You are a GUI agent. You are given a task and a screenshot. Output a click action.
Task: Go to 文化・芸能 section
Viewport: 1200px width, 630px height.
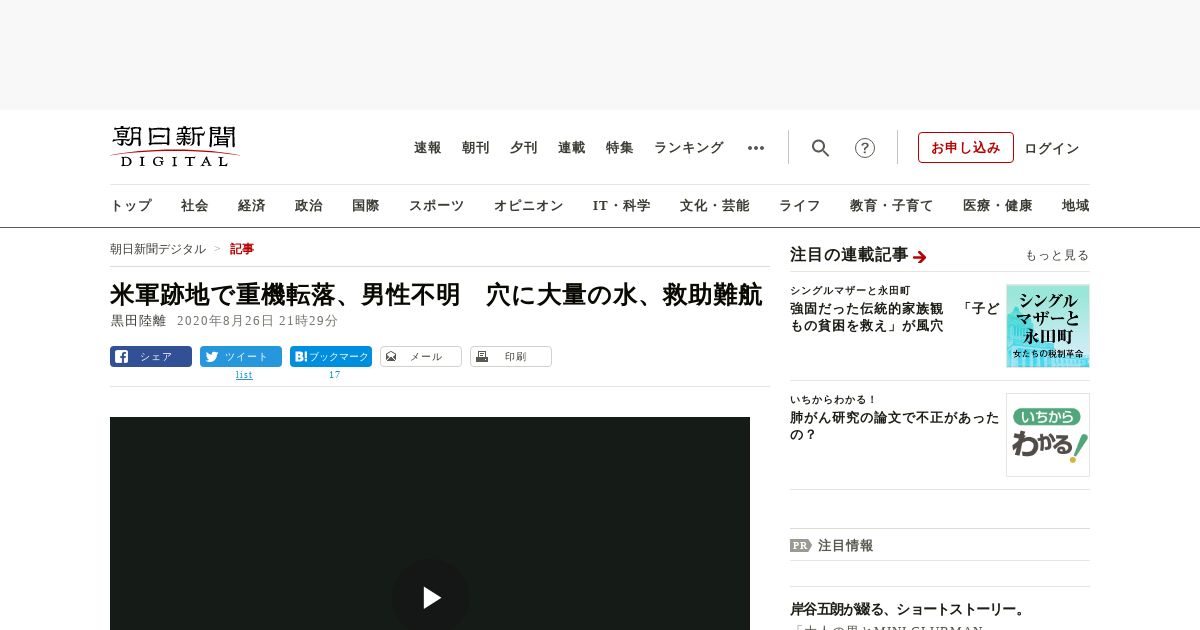(715, 205)
